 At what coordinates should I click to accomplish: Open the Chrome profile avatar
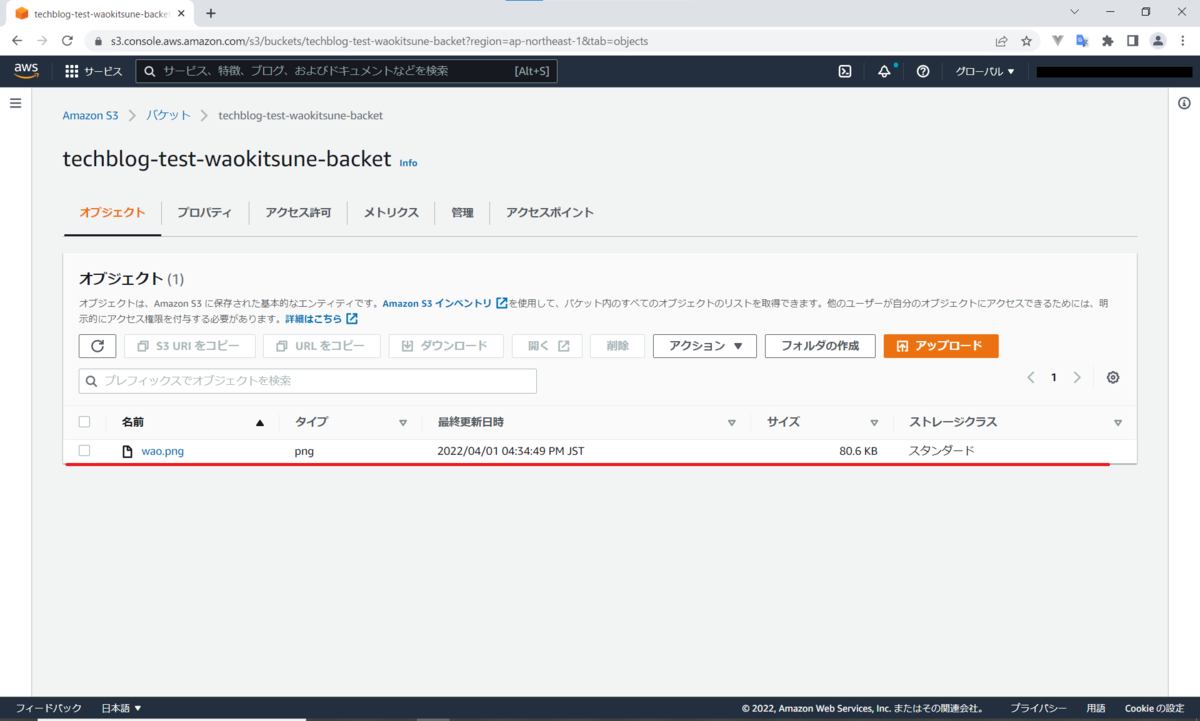click(1158, 41)
